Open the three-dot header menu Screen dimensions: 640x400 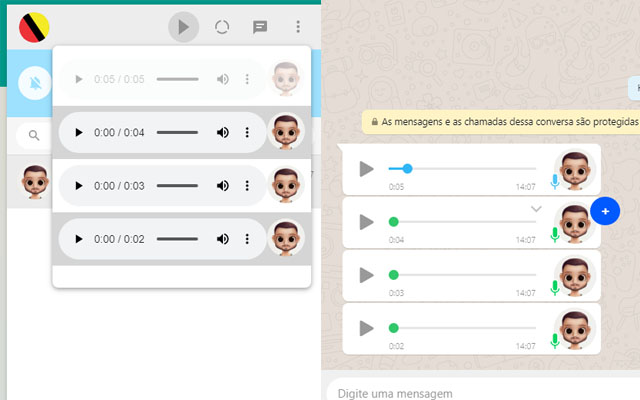(298, 27)
